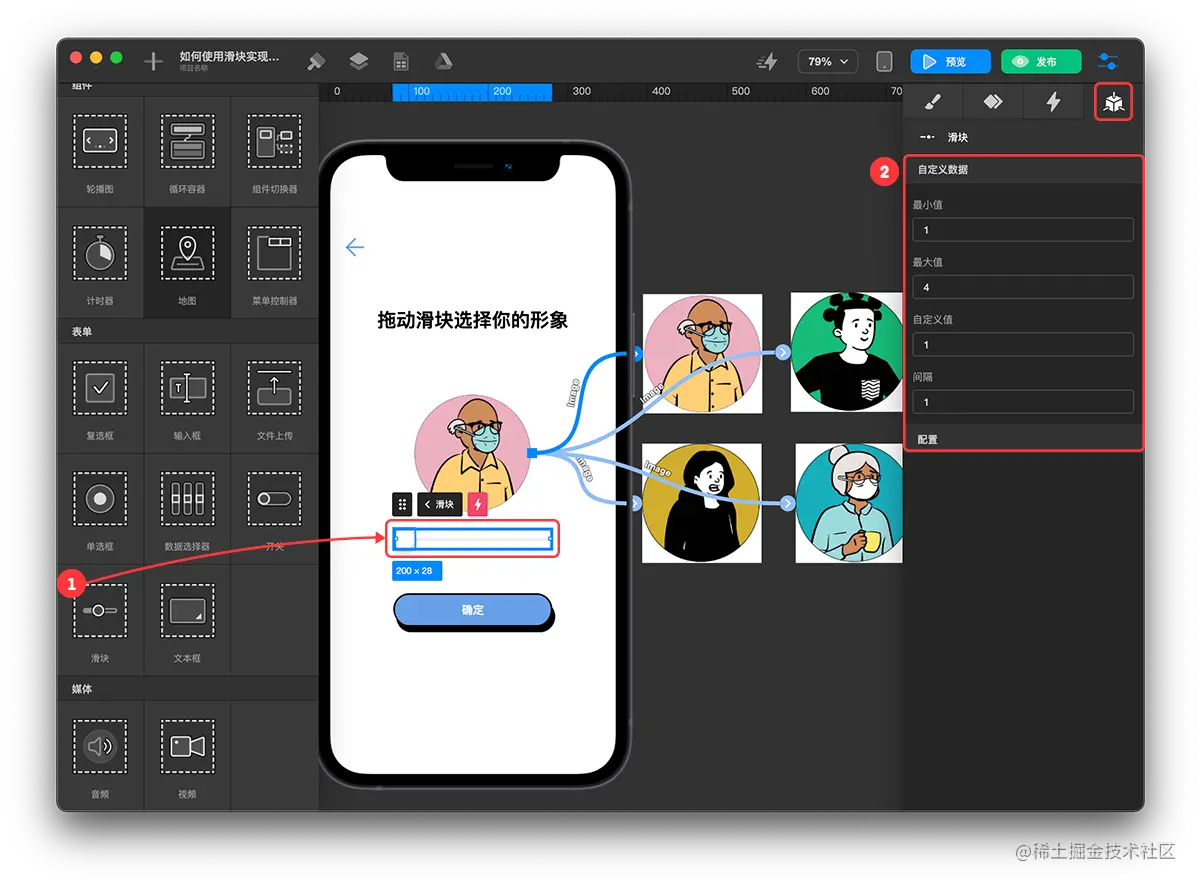Click the project title 如何使用滑块实现
The height and width of the screenshot is (886, 1200).
click(x=229, y=57)
